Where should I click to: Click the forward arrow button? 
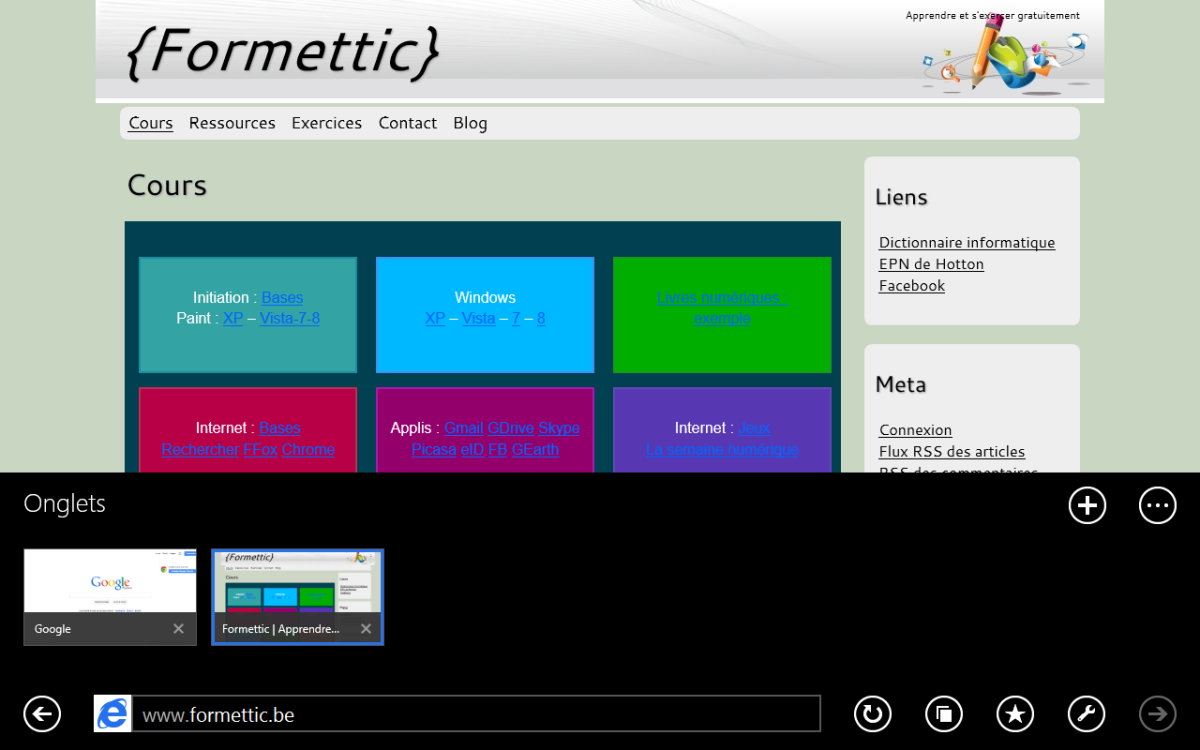pos(1158,714)
